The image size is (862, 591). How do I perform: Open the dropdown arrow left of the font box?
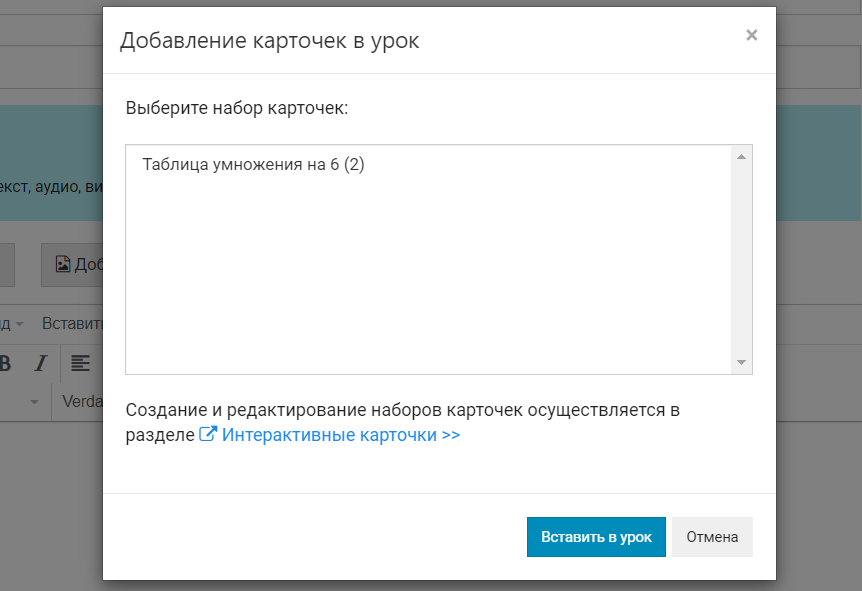coord(33,402)
